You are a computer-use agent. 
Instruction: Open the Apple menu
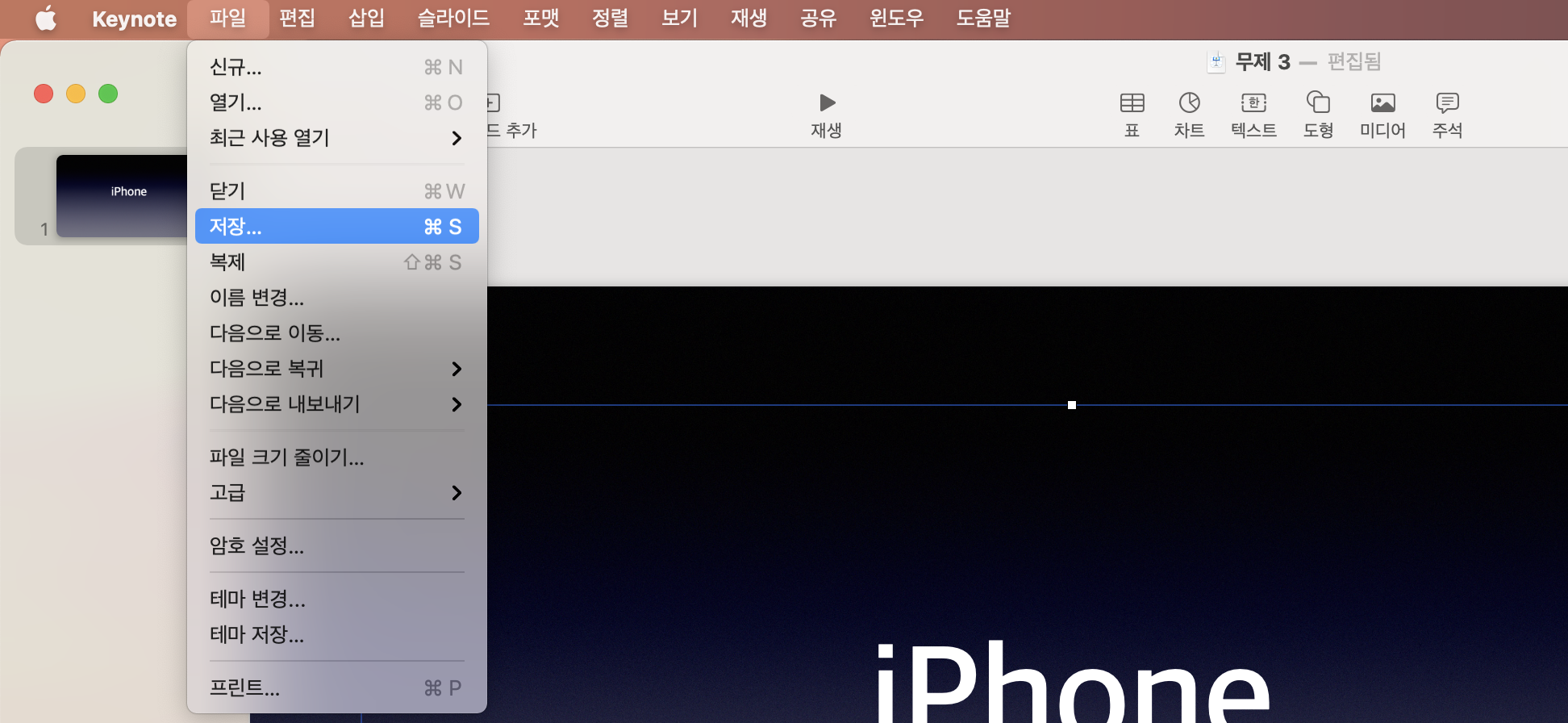[46, 19]
